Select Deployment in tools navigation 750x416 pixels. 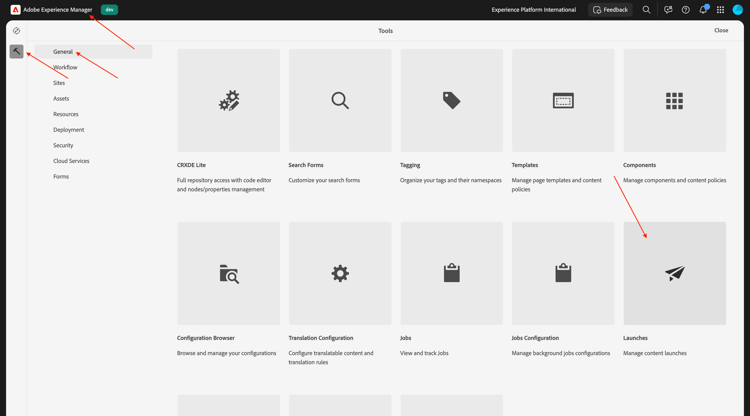[68, 130]
